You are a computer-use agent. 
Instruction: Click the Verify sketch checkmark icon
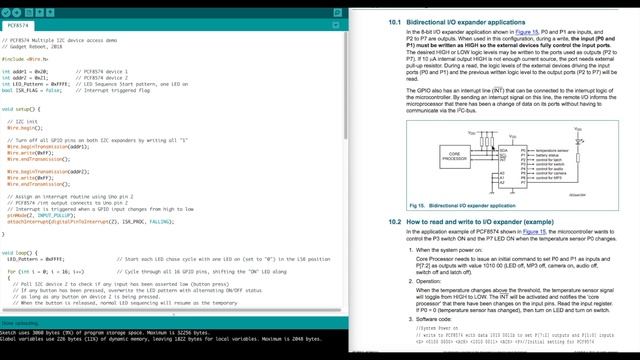(6, 13)
